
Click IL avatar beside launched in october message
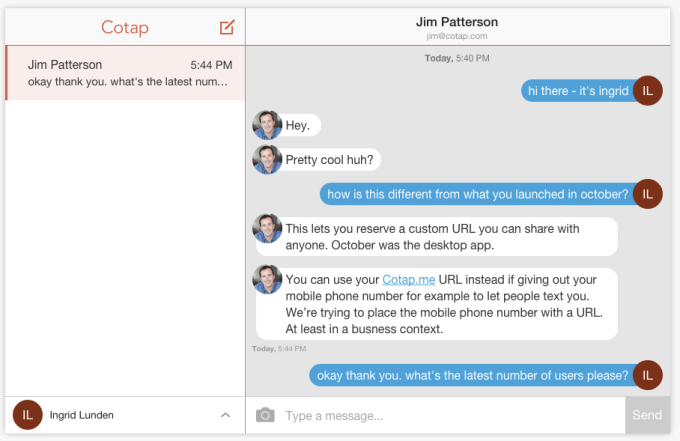(647, 194)
